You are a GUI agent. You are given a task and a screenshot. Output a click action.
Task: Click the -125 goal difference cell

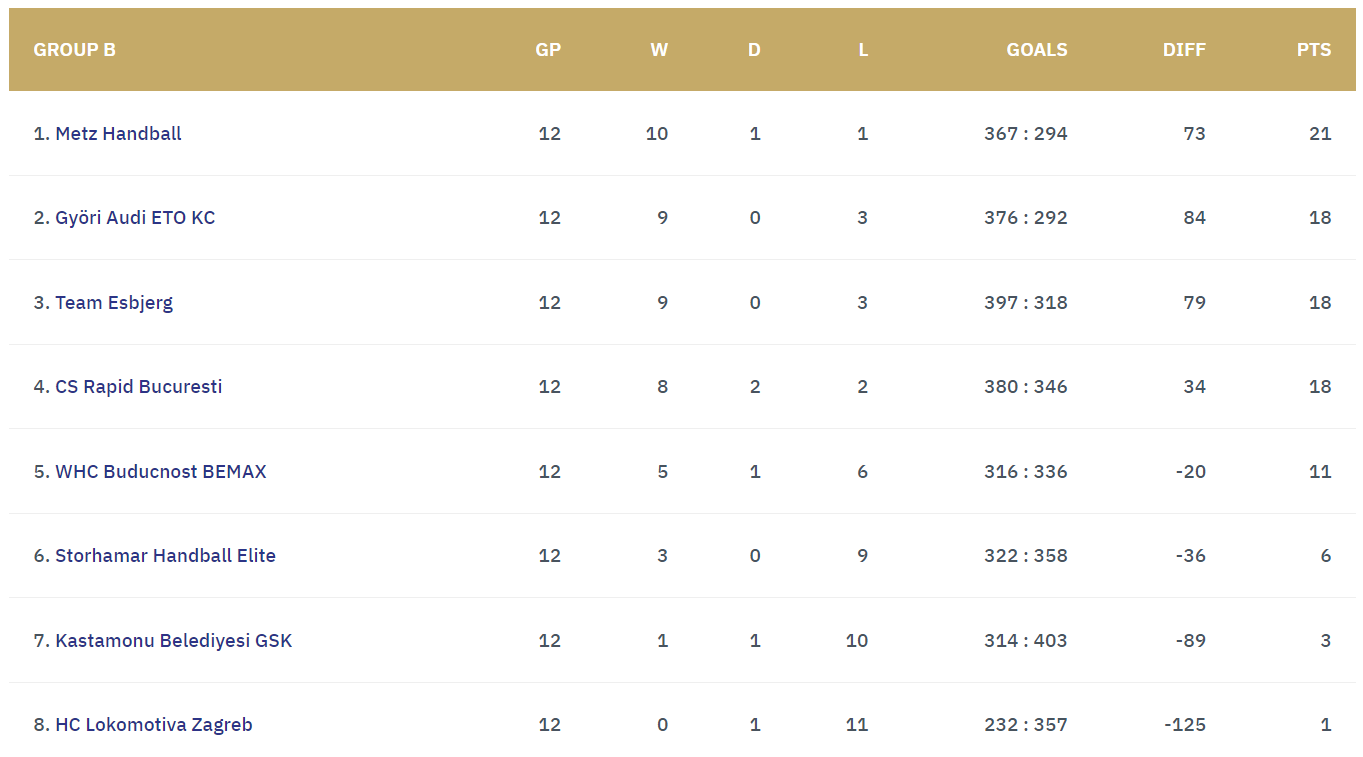(1185, 725)
